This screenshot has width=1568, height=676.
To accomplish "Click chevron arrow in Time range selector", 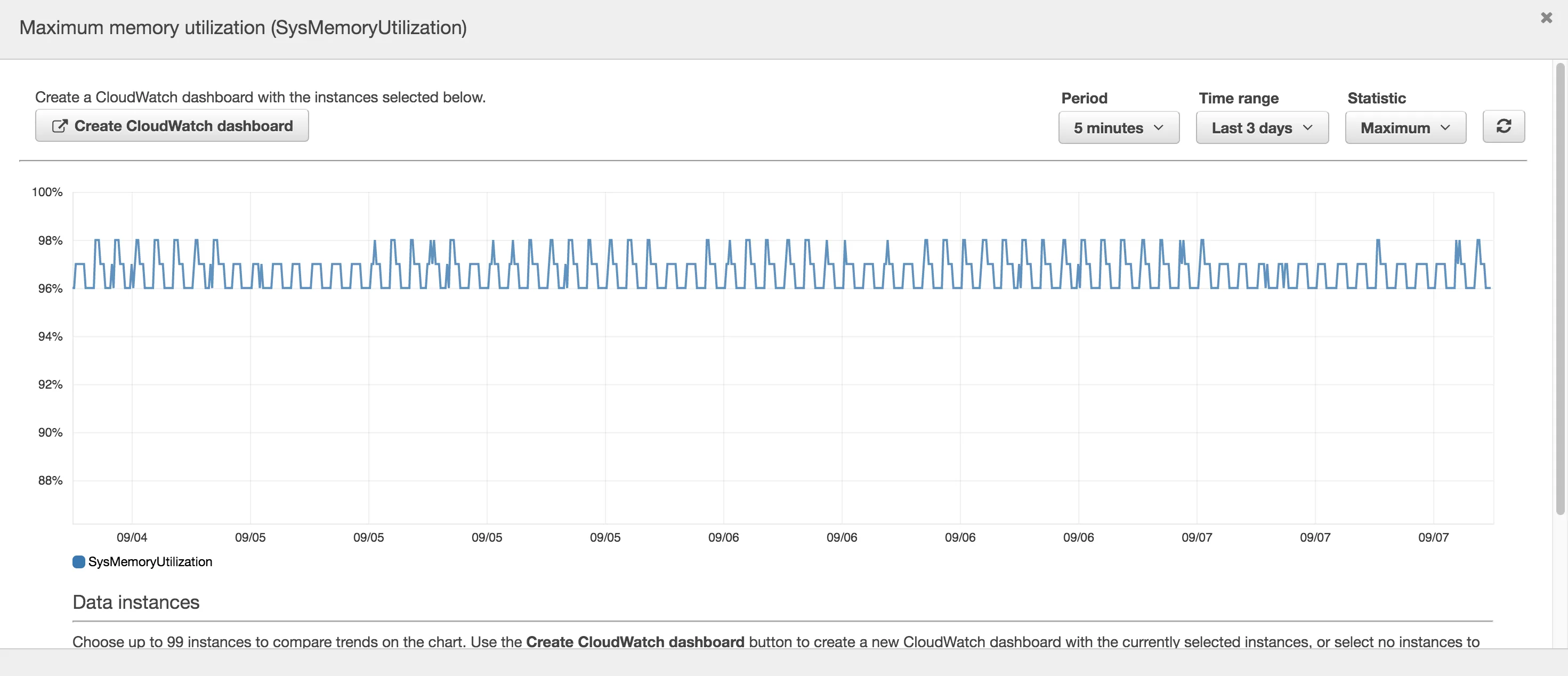I will click(x=1307, y=128).
